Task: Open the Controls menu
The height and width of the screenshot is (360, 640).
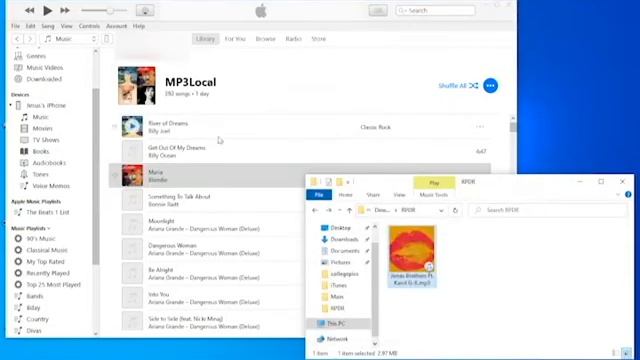Action: [x=89, y=26]
